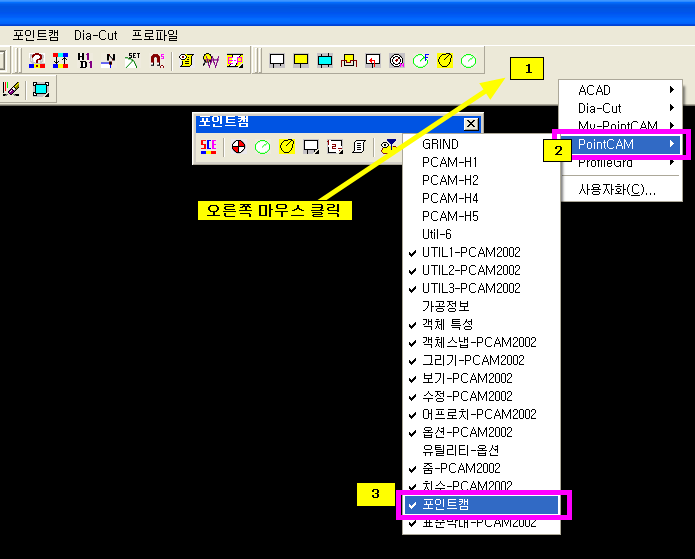Click the concentric spiral circles icon

coord(397,60)
